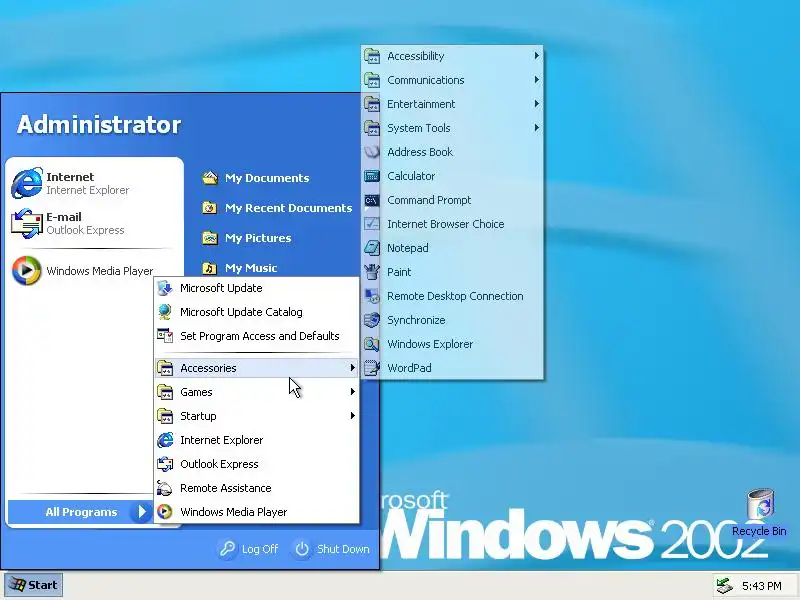Image resolution: width=800 pixels, height=600 pixels.
Task: Expand the Communications submenu arrow
Action: coord(537,80)
